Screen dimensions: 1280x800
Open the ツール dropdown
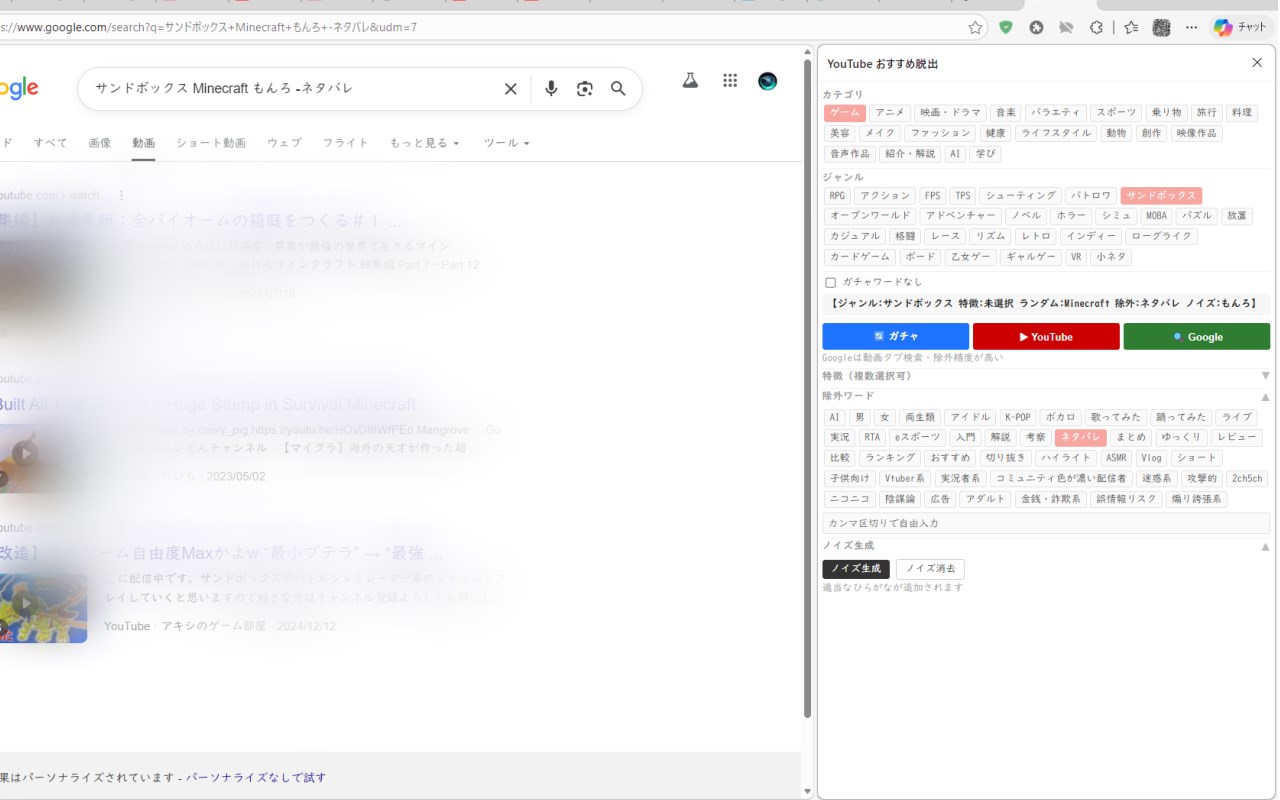click(x=506, y=143)
